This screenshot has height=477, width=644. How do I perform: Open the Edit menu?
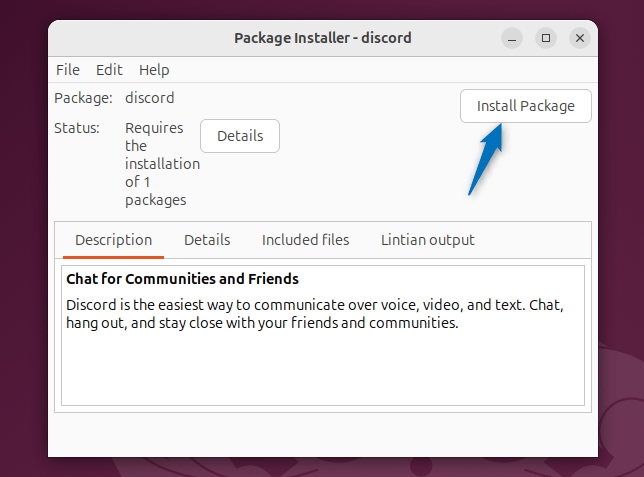[109, 70]
